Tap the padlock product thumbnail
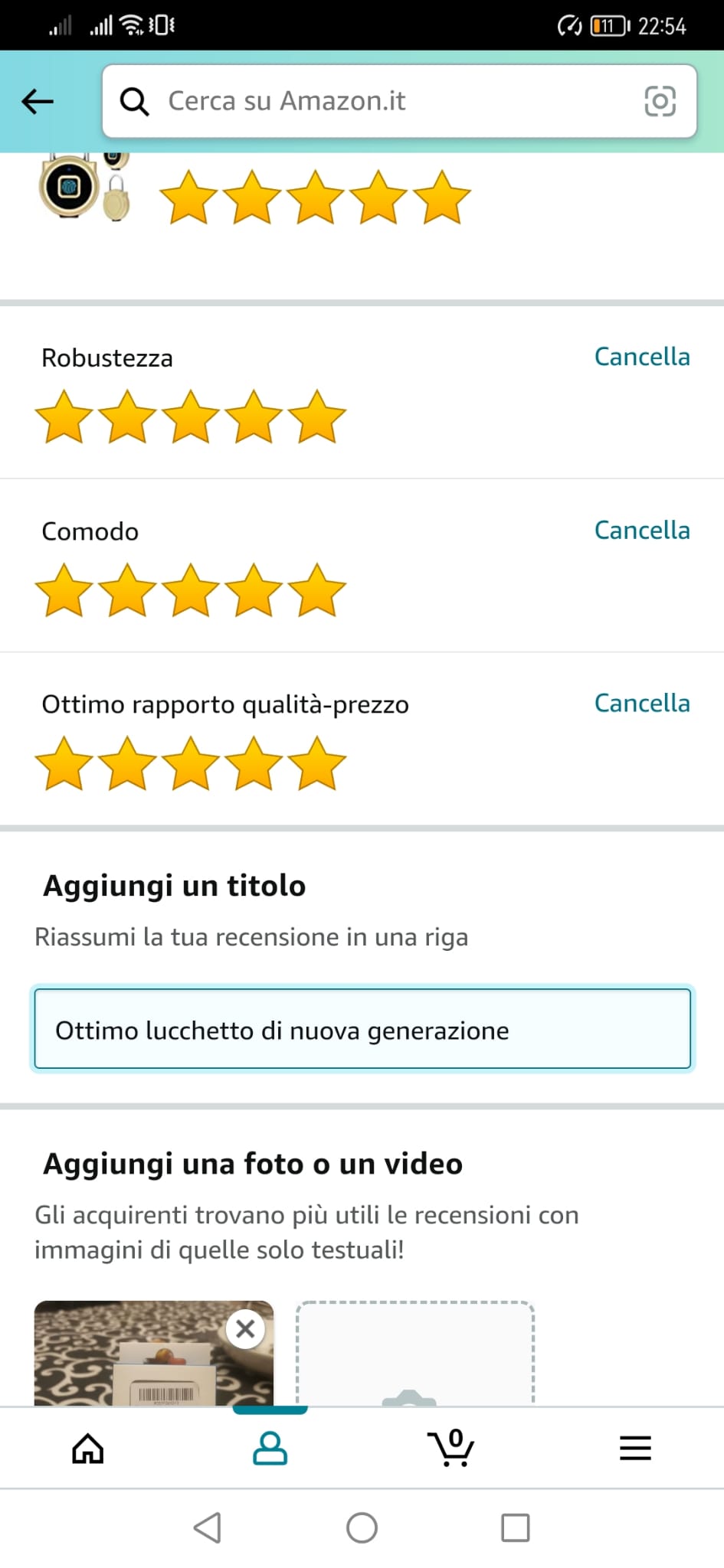The image size is (724, 1568). pos(83,186)
